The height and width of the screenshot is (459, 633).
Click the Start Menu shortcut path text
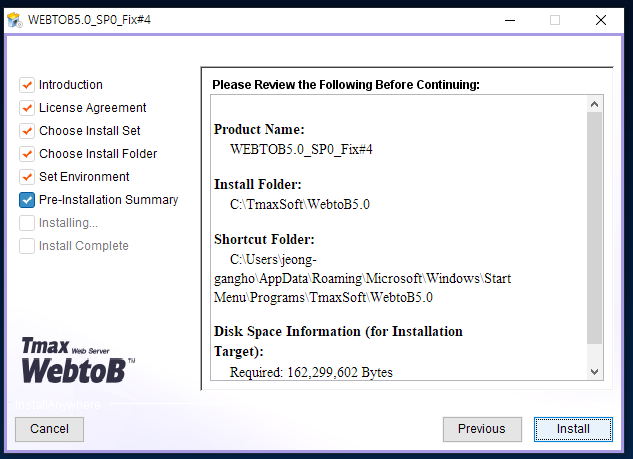point(362,279)
